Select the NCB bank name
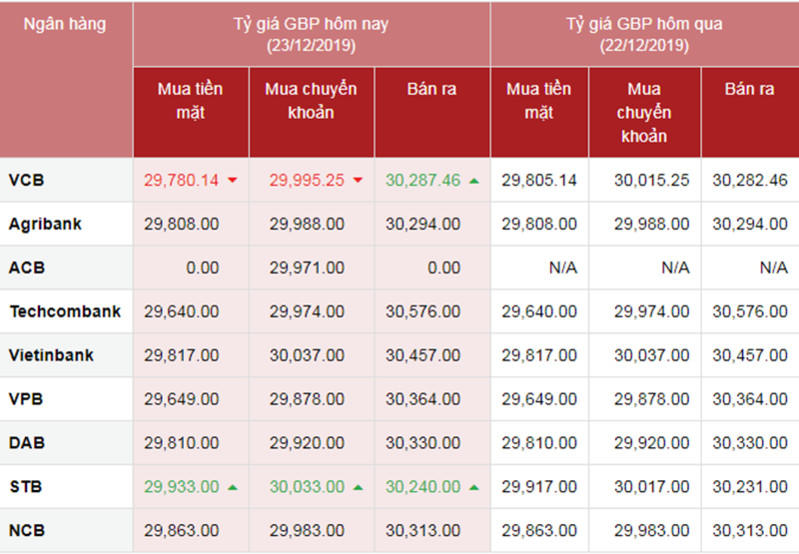799x554 pixels. [27, 530]
